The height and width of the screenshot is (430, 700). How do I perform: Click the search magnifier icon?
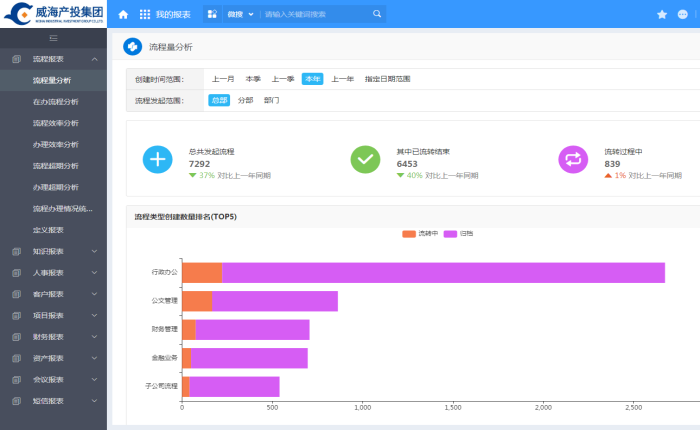377,15
